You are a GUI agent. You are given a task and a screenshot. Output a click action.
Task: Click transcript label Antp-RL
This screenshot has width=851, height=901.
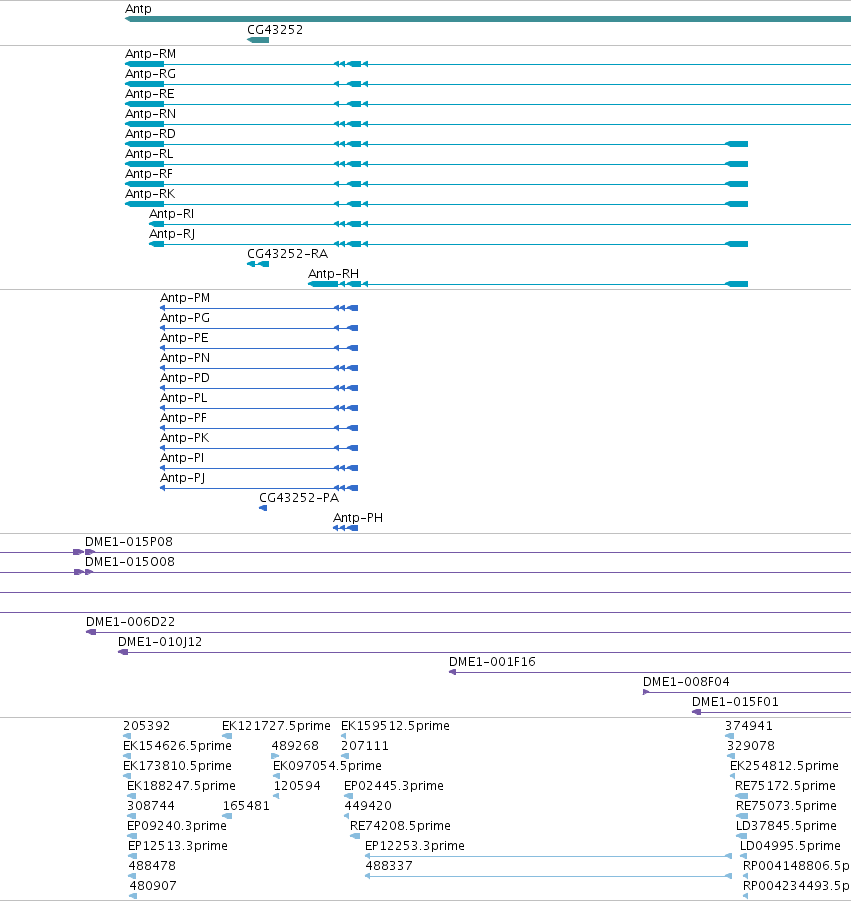click(149, 154)
